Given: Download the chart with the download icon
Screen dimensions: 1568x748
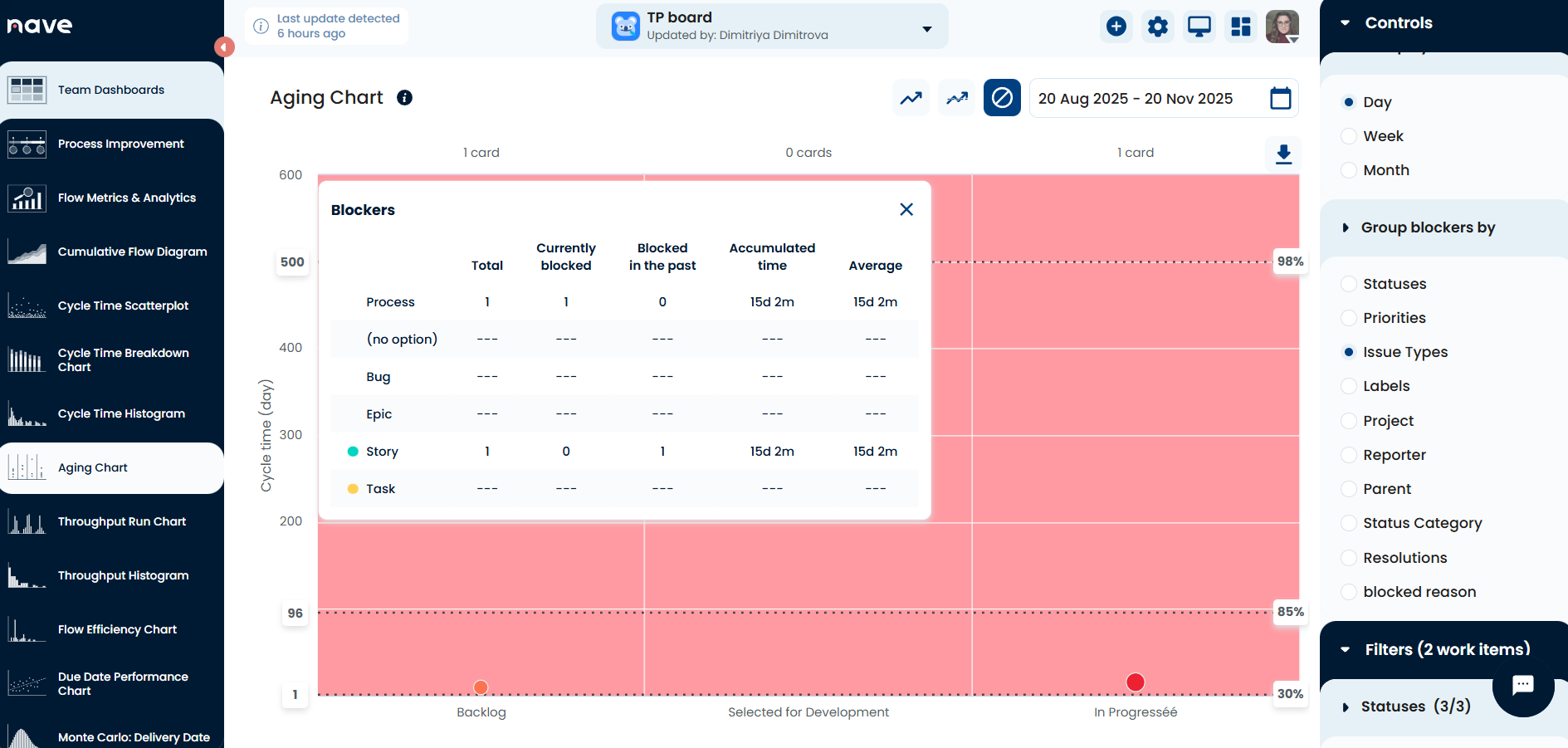Looking at the screenshot, I should 1283,154.
